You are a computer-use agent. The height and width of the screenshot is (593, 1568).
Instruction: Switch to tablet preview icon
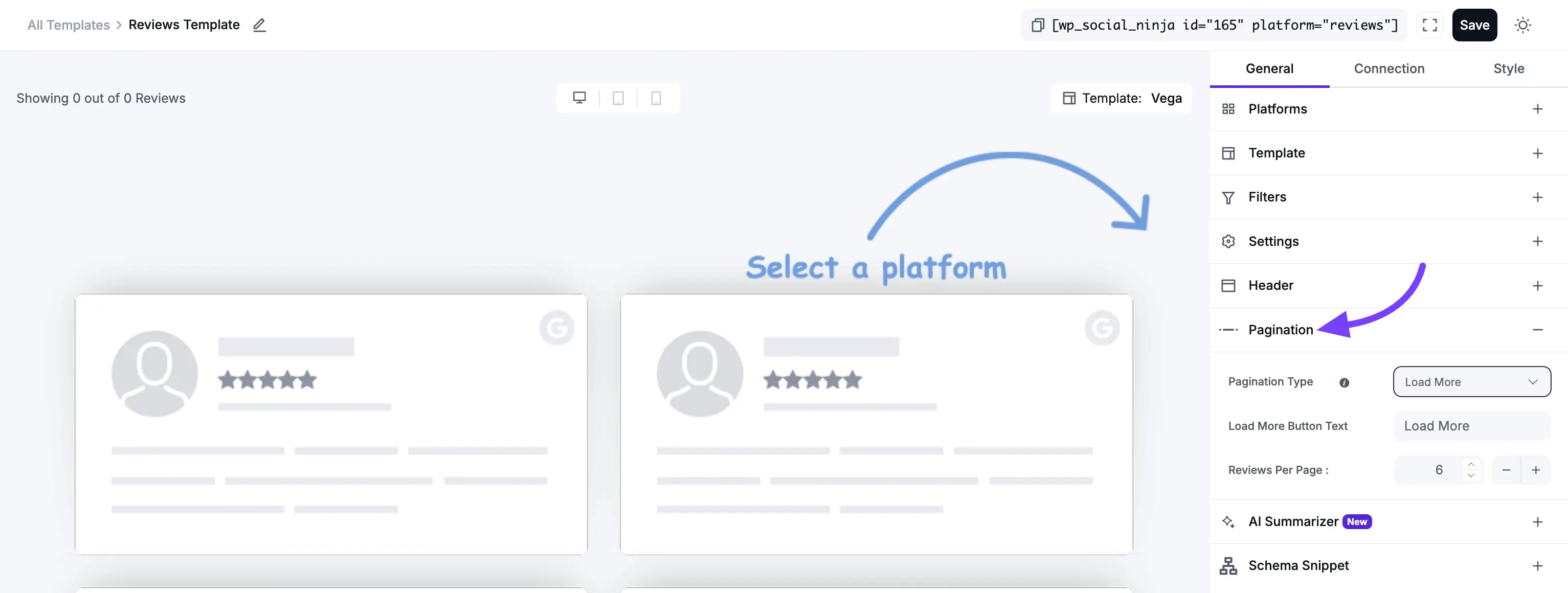click(618, 97)
